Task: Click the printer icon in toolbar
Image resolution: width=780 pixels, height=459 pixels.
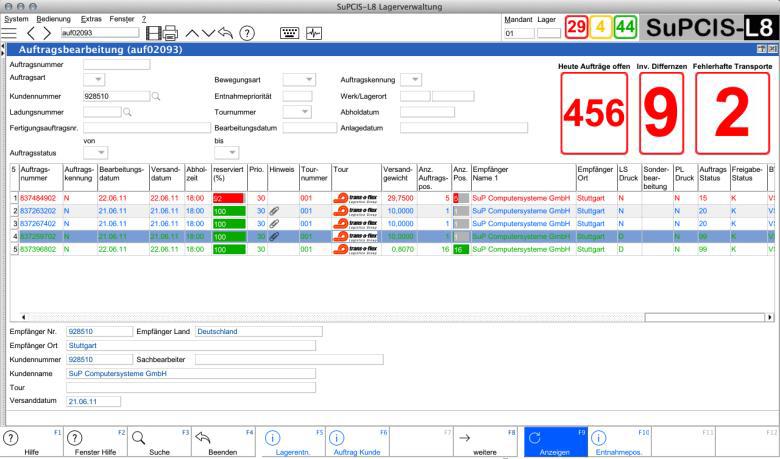Action: (x=171, y=33)
